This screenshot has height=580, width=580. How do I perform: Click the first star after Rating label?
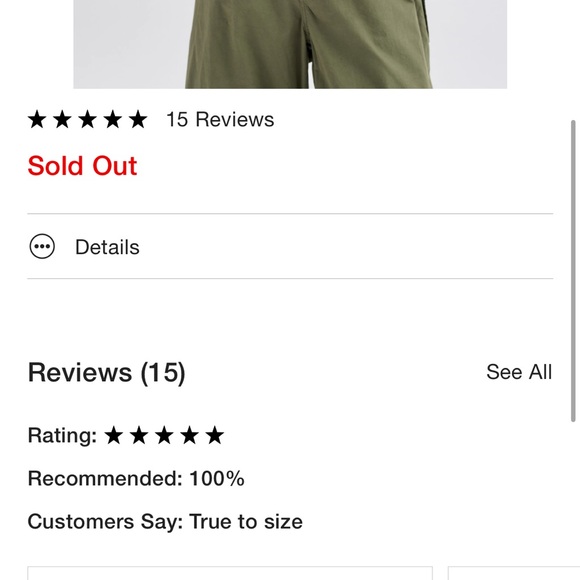point(114,435)
